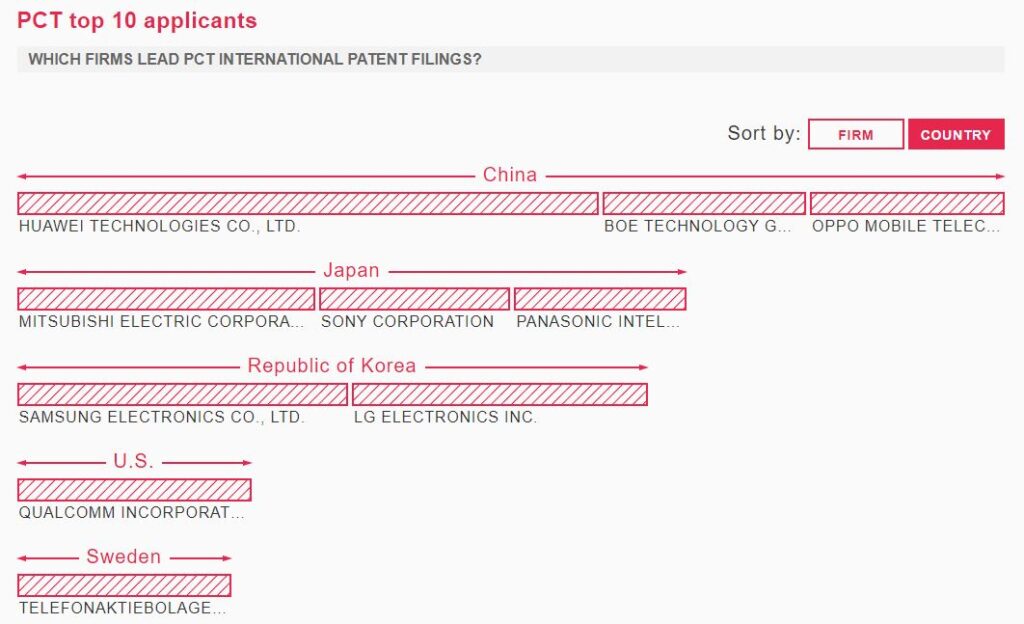Viewport: 1024px width, 624px height.
Task: Select the Panasonic bar segment
Action: (x=600, y=299)
